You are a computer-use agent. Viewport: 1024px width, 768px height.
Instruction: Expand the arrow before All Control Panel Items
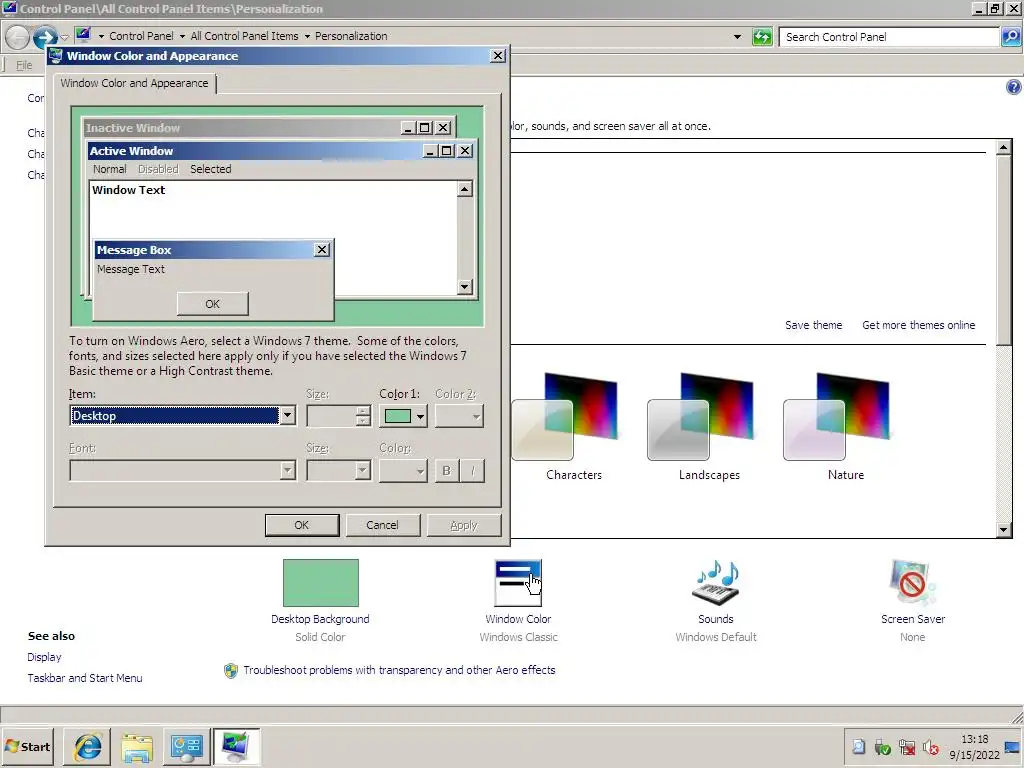[x=182, y=37]
